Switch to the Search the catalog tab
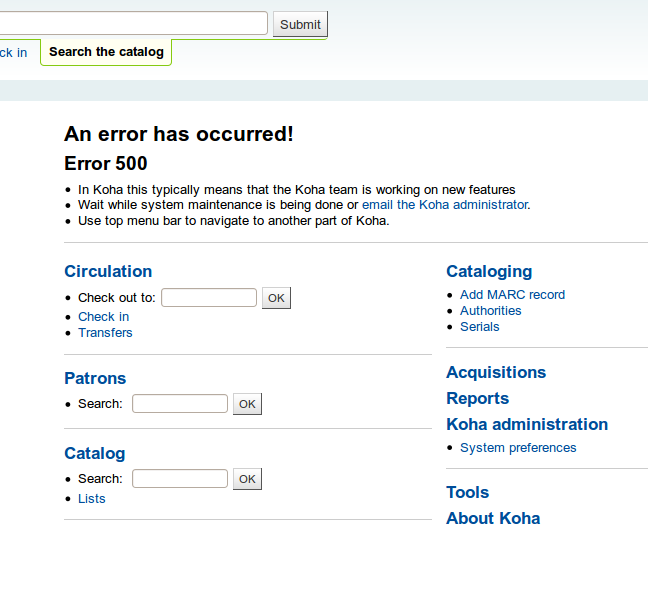 click(x=106, y=52)
